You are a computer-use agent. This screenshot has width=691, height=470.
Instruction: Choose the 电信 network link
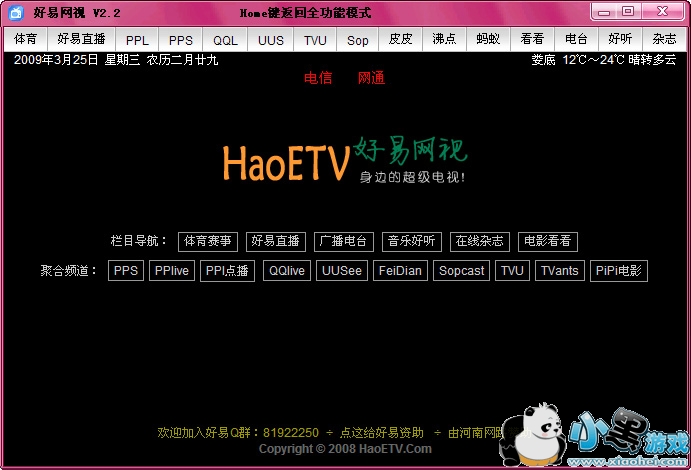point(318,78)
